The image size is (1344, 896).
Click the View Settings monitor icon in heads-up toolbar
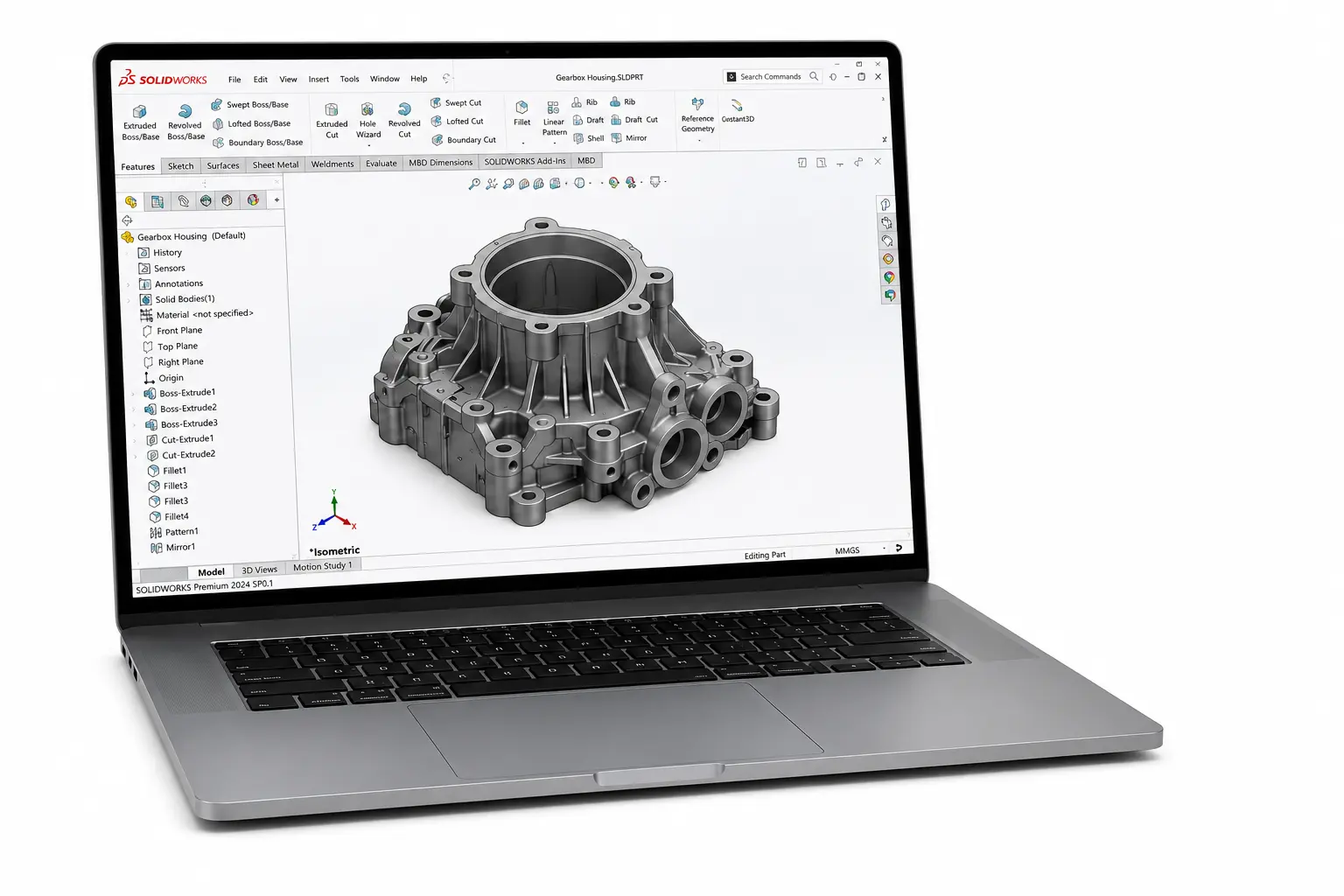[654, 182]
